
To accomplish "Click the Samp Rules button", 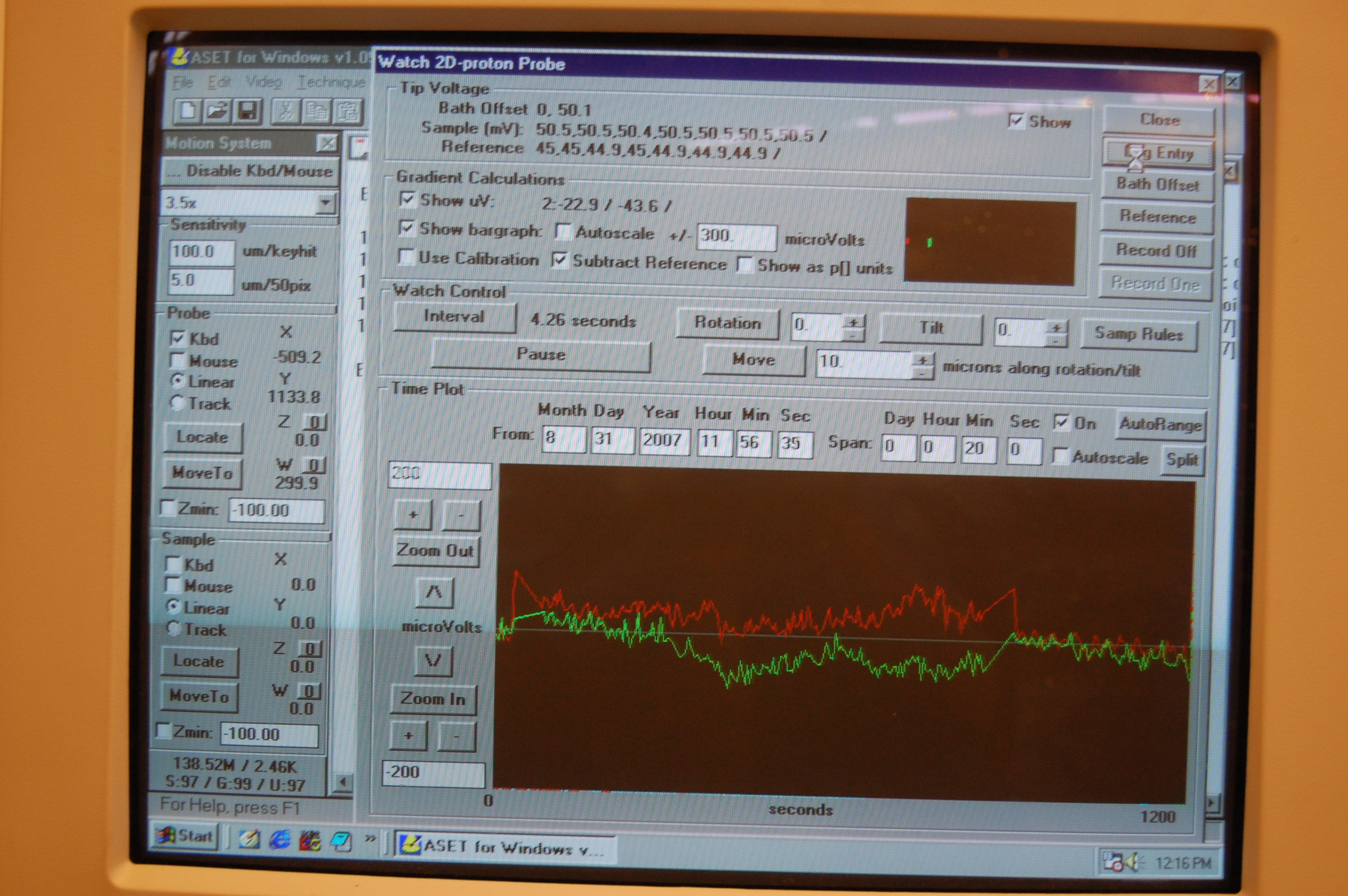I will [1138, 334].
